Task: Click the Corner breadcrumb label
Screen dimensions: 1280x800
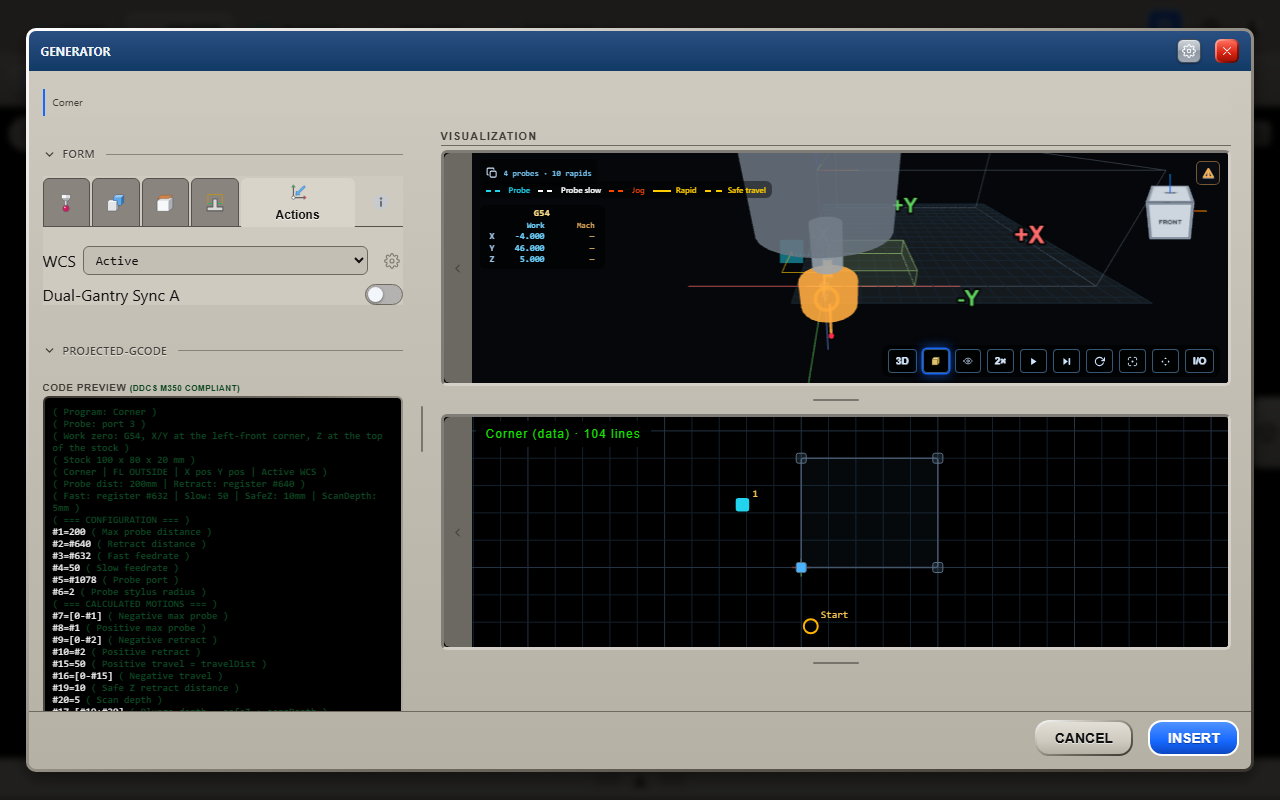Action: coord(68,103)
